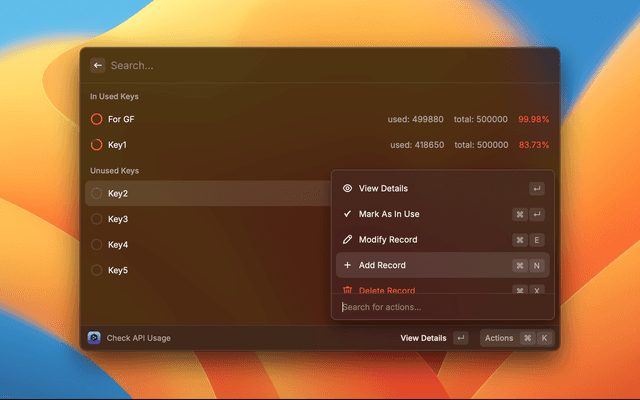
Task: Click the checkmark icon for Mark As In Use
Action: tap(347, 214)
